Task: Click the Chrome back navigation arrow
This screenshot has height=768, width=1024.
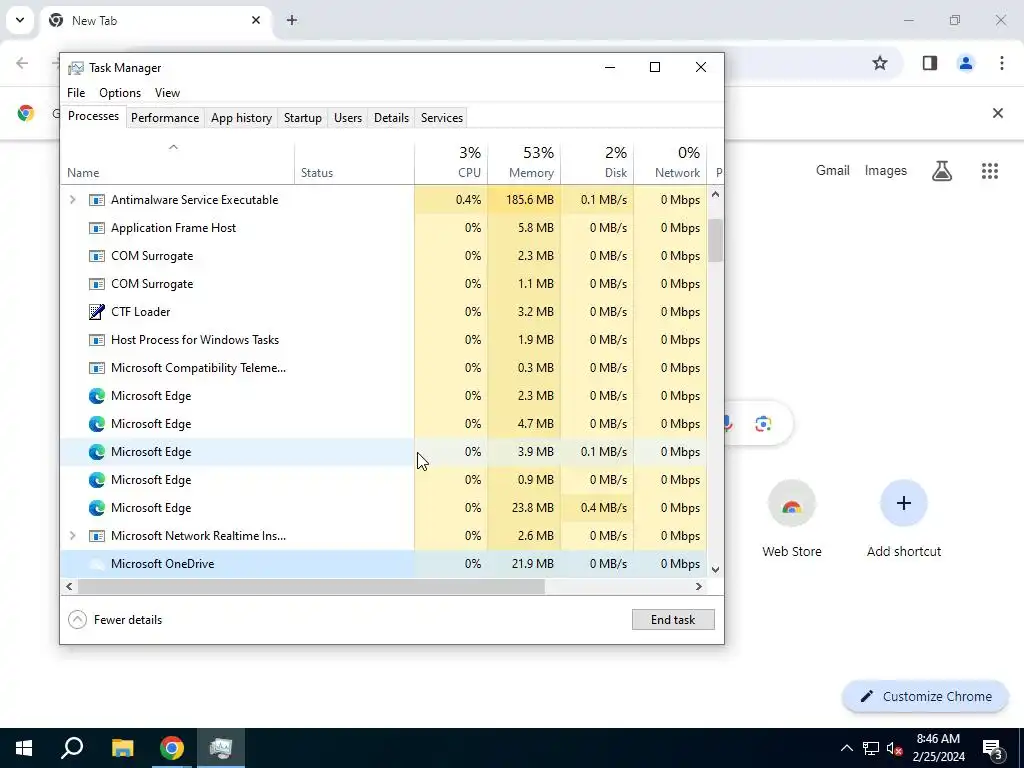Action: pyautogui.click(x=22, y=63)
